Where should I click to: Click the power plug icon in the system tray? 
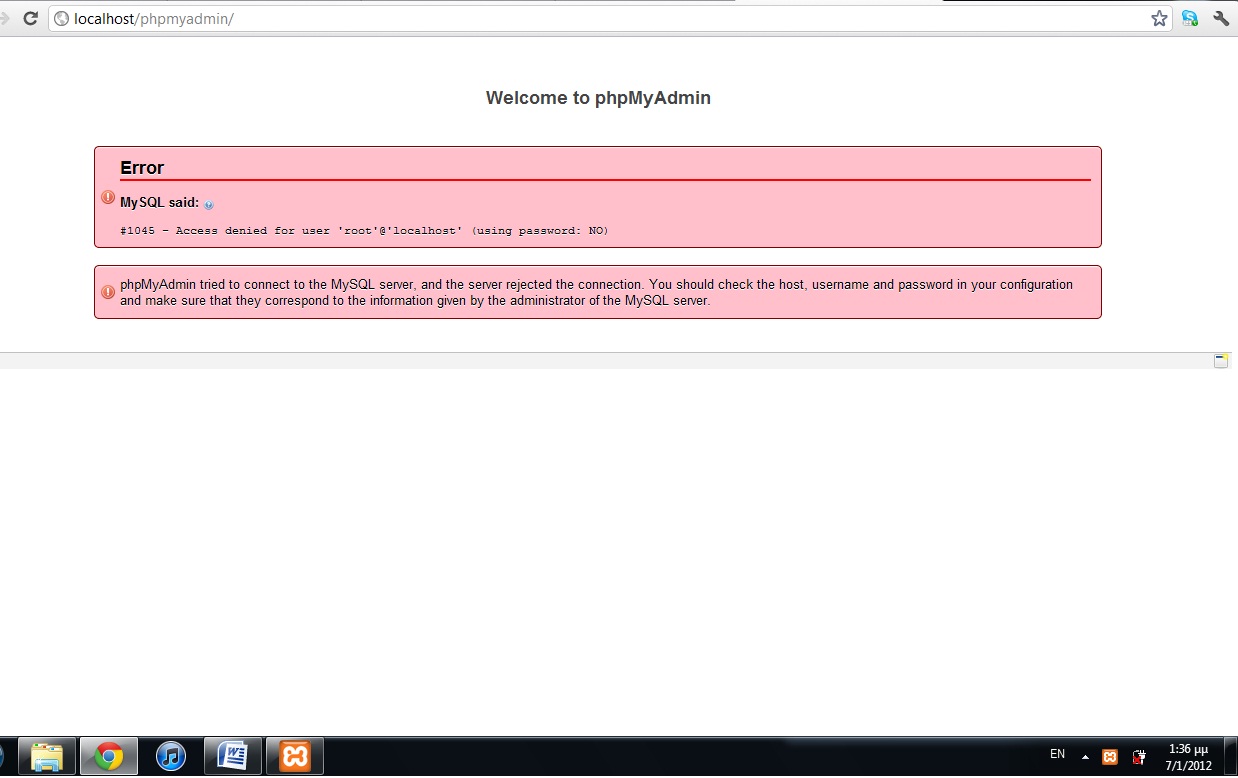(1138, 757)
